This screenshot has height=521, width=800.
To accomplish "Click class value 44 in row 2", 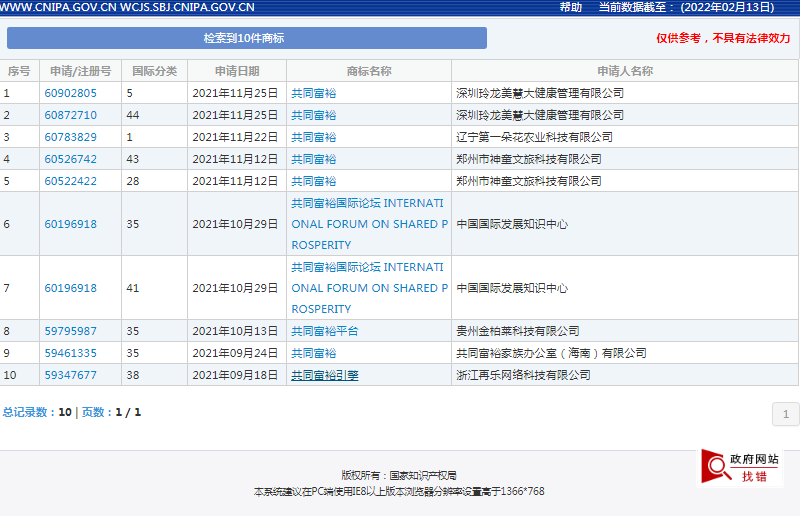I will pos(133,115).
